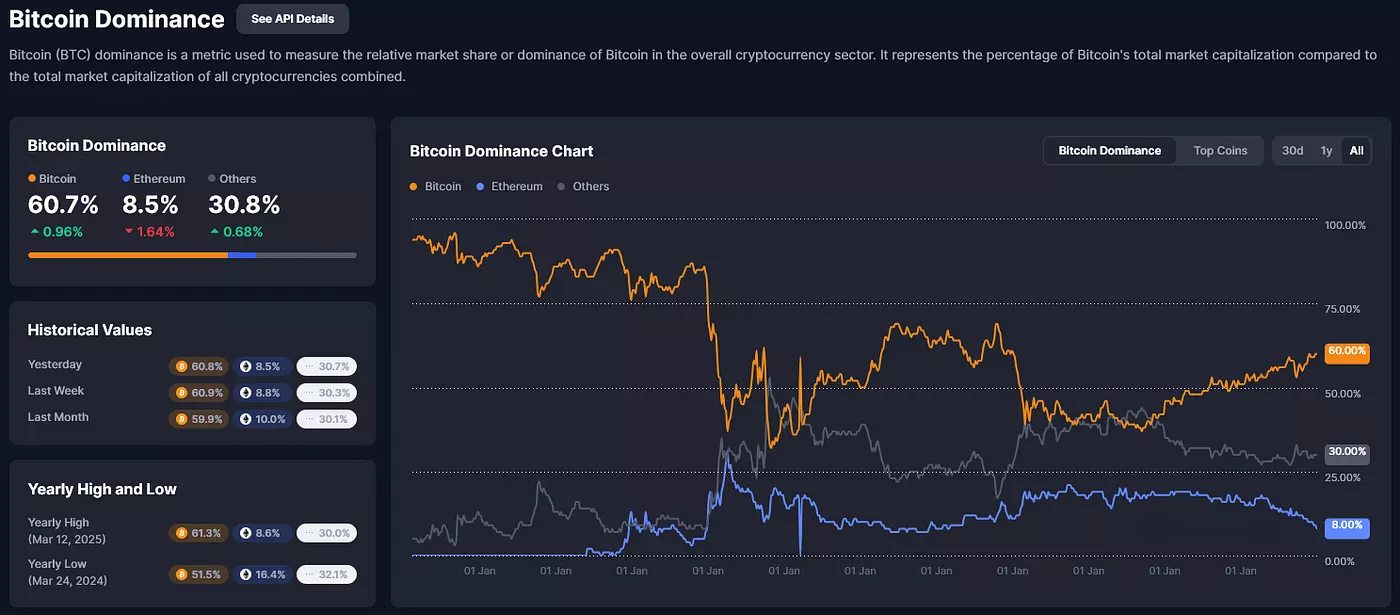The image size is (1400, 615).
Task: Toggle Ethereum series in chart legend
Action: (510, 187)
